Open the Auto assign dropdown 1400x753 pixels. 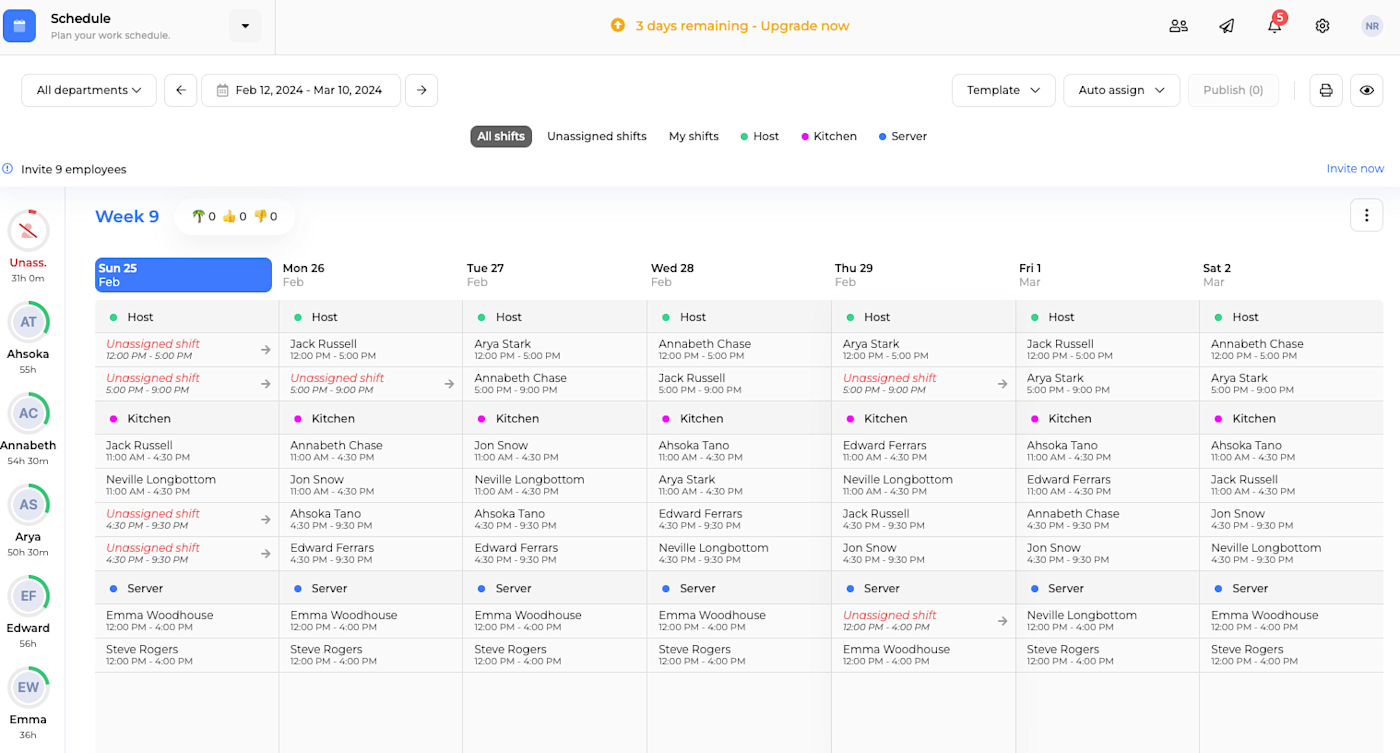coord(1121,90)
